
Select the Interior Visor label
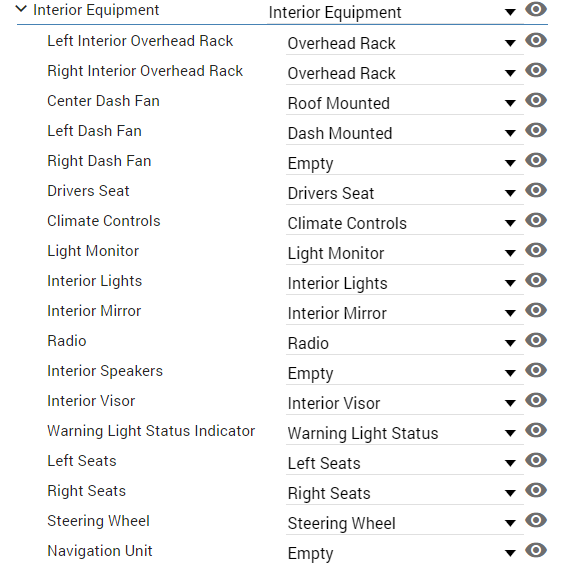[91, 401]
